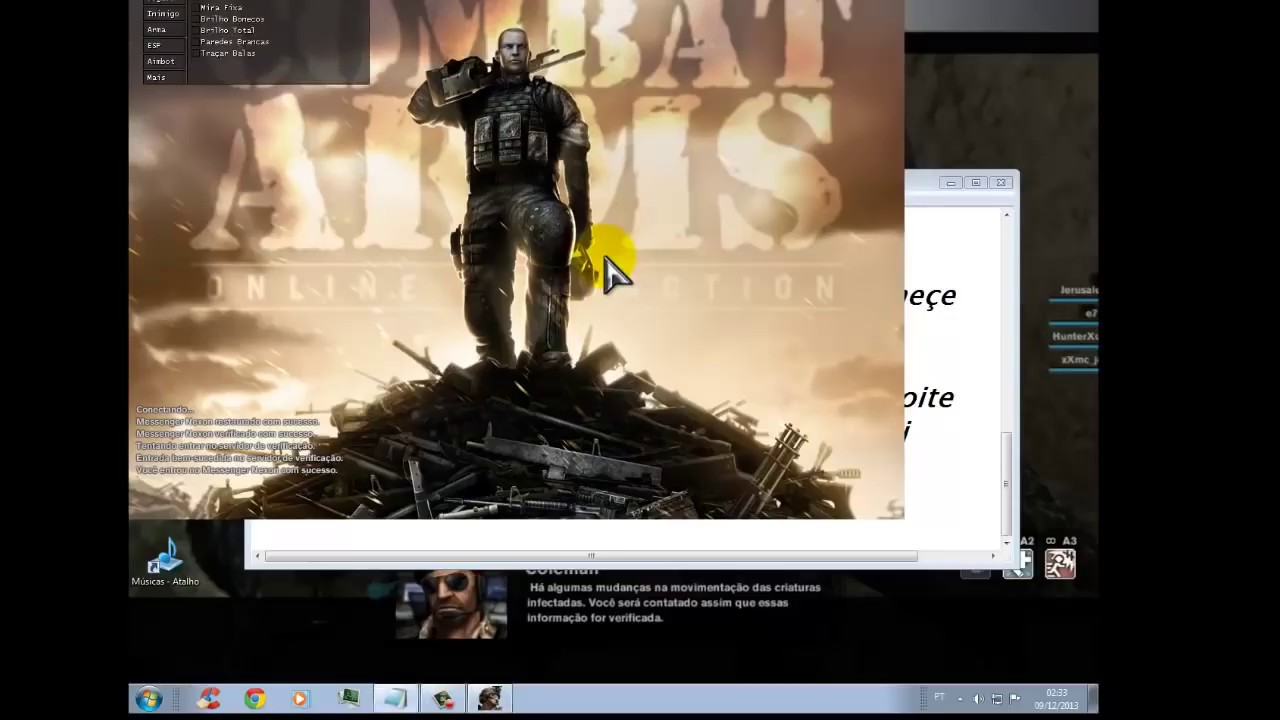Switch to the notepad window taskbar button

point(395,698)
